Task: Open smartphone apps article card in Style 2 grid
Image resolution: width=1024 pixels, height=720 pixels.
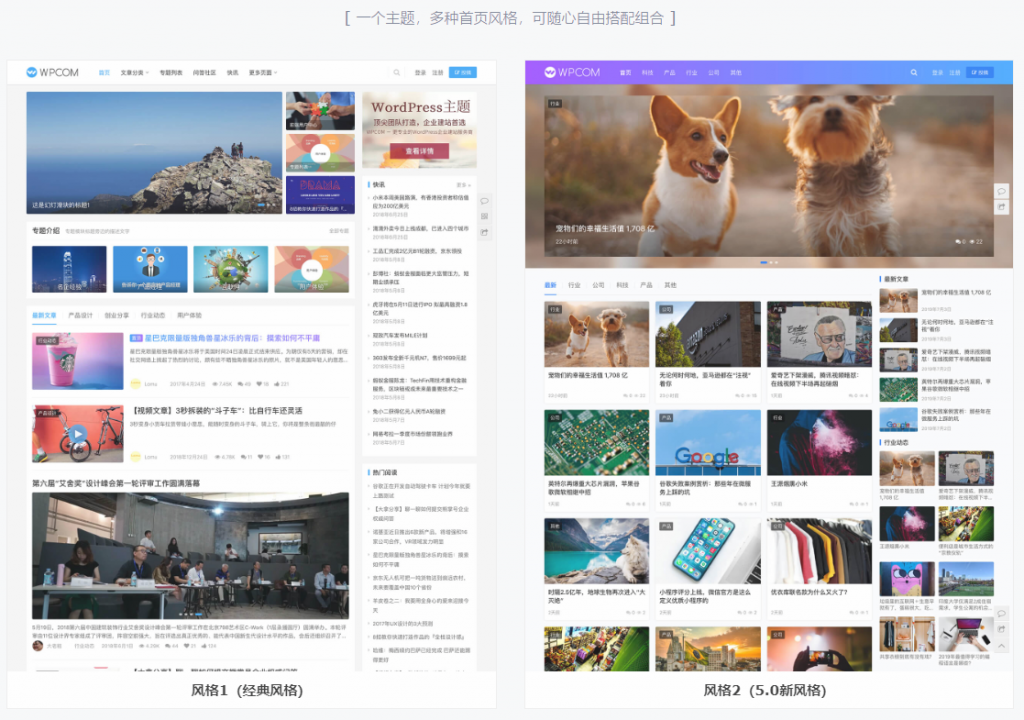Action: (x=708, y=568)
